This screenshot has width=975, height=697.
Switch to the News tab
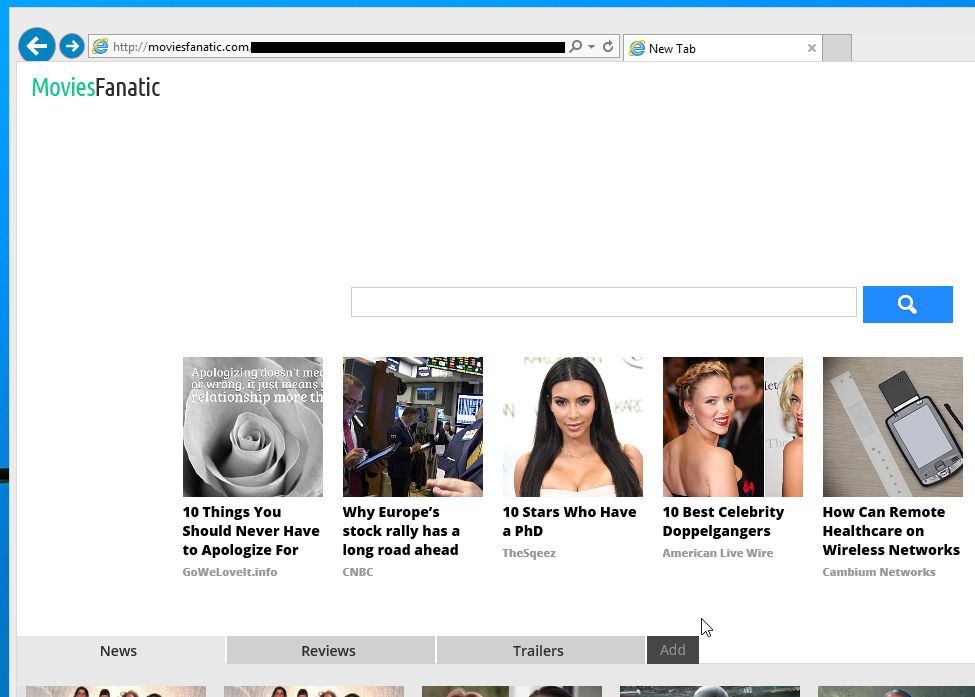click(x=119, y=650)
